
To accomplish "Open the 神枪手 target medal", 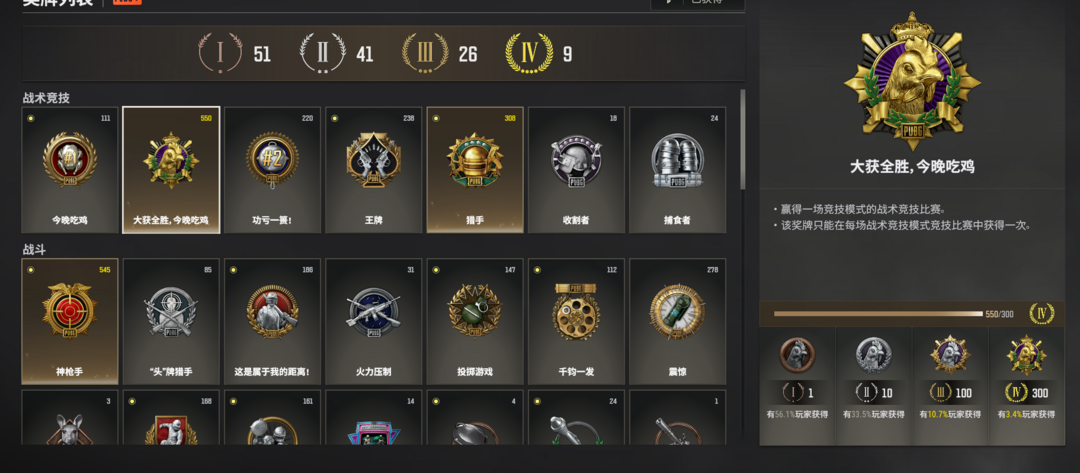I will (70, 322).
